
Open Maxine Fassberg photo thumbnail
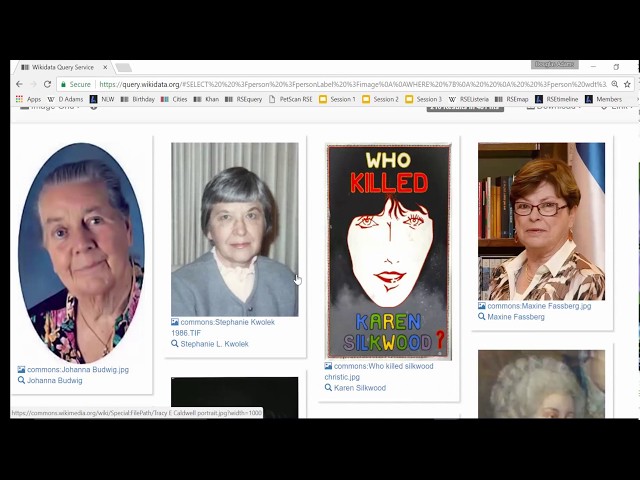click(542, 222)
